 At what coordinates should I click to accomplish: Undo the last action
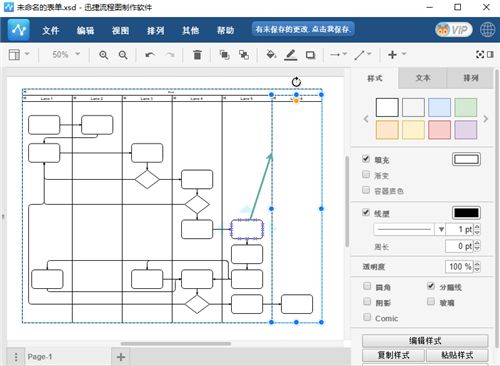[150, 55]
